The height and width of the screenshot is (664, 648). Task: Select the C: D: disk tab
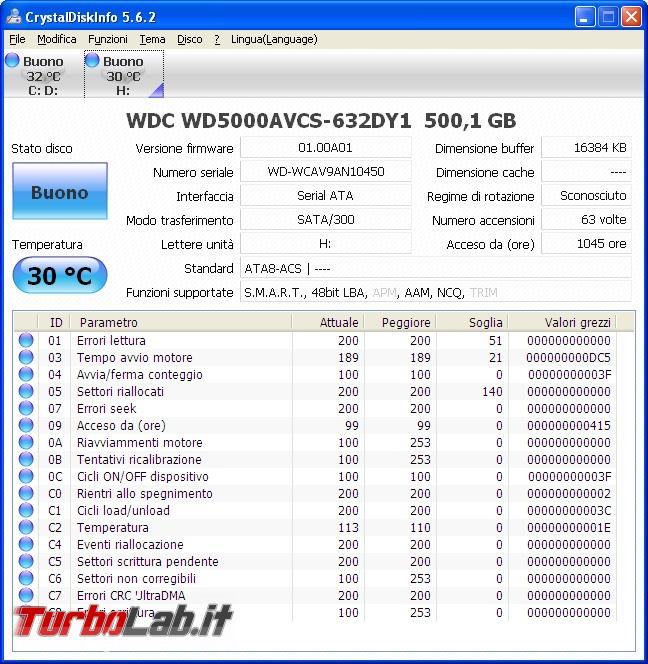coord(43,75)
